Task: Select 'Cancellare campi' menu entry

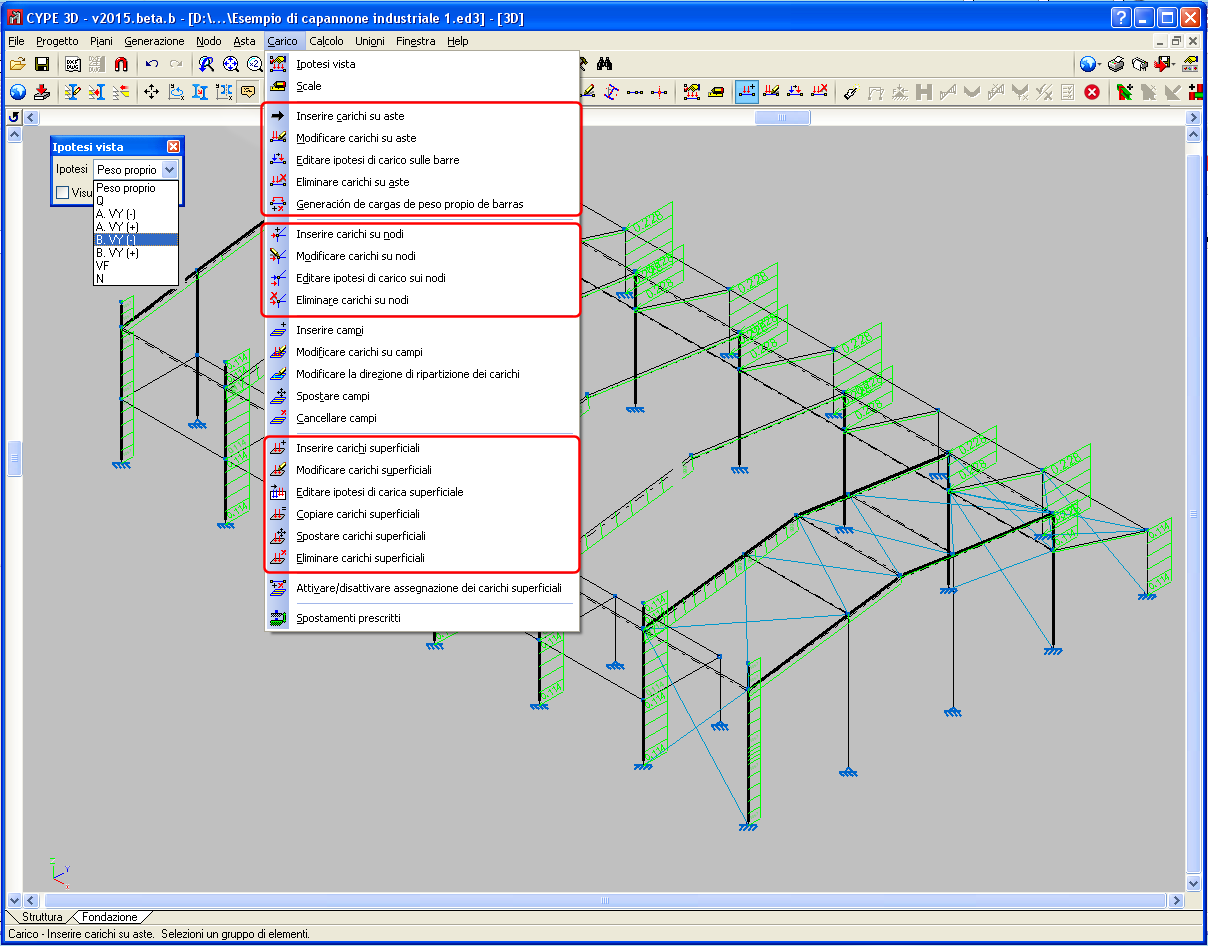Action: tap(423, 418)
